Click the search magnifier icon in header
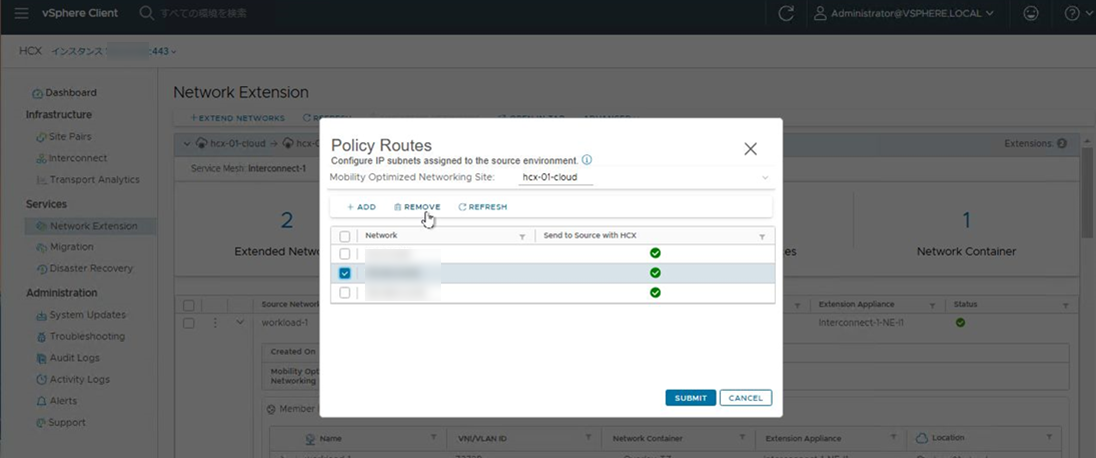 [146, 13]
